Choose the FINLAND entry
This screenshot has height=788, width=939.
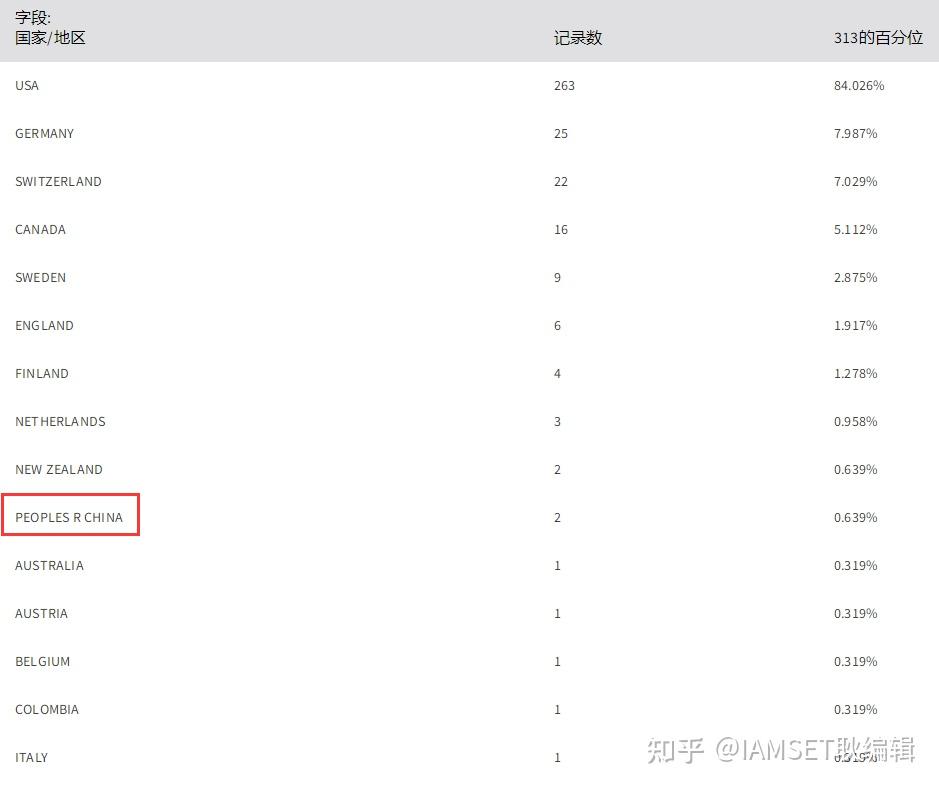(x=42, y=374)
